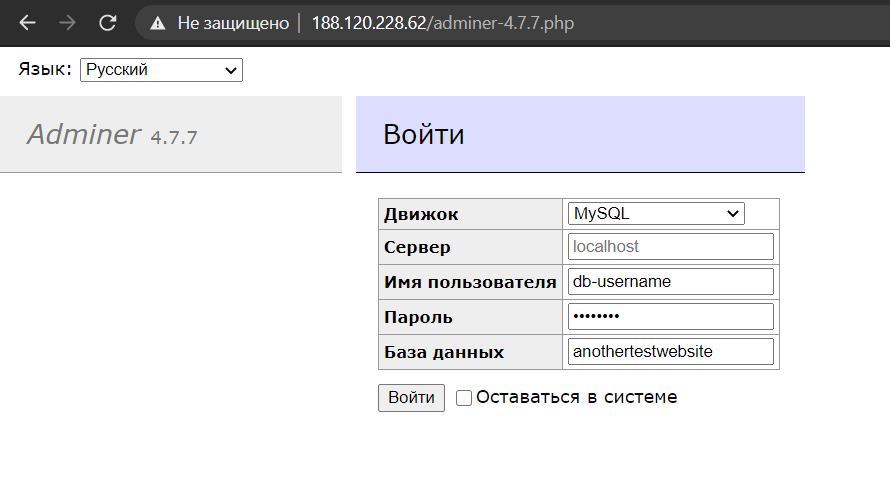Viewport: 890px width, 496px height.
Task: Reload the page with the refresh icon
Action: point(107,23)
